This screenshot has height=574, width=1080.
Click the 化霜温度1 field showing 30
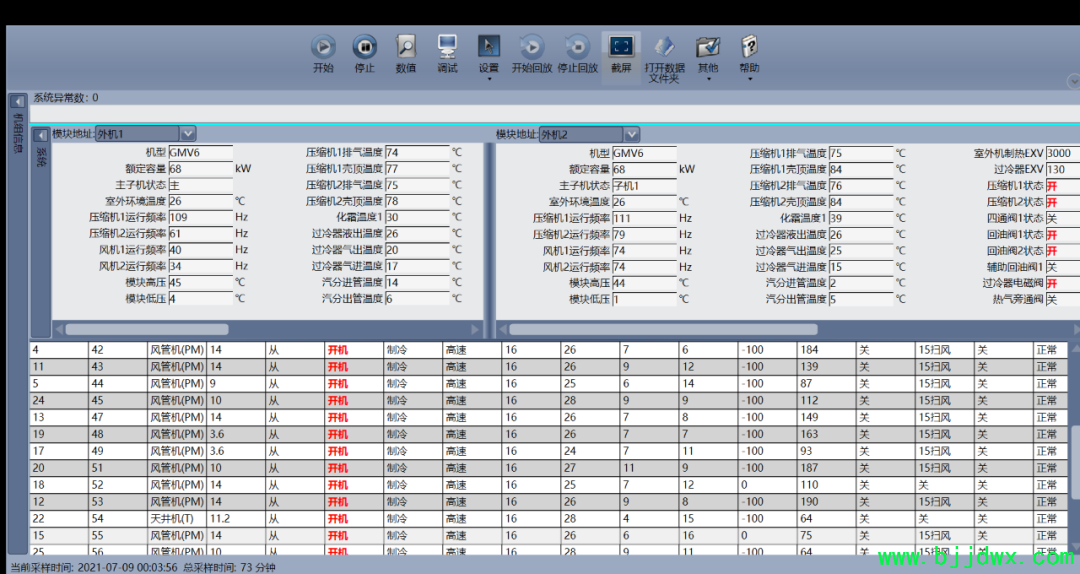[x=417, y=217]
